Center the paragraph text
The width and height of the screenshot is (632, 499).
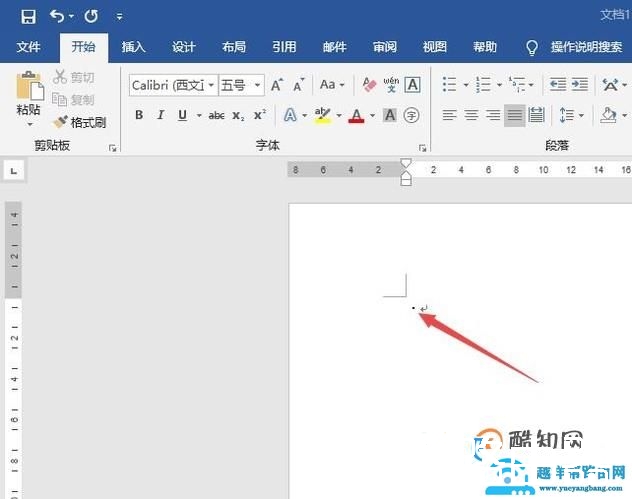(471, 115)
